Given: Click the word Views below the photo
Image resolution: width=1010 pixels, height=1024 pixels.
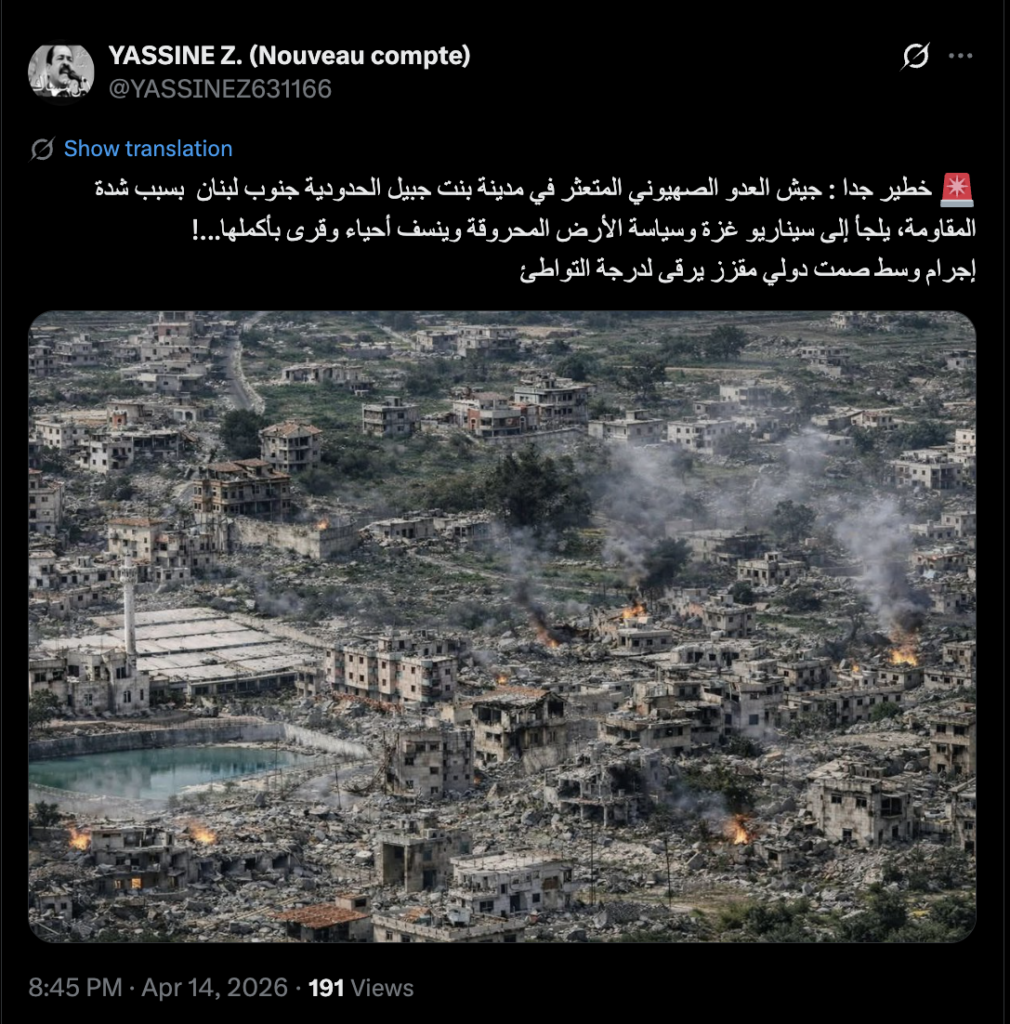Looking at the screenshot, I should point(383,988).
